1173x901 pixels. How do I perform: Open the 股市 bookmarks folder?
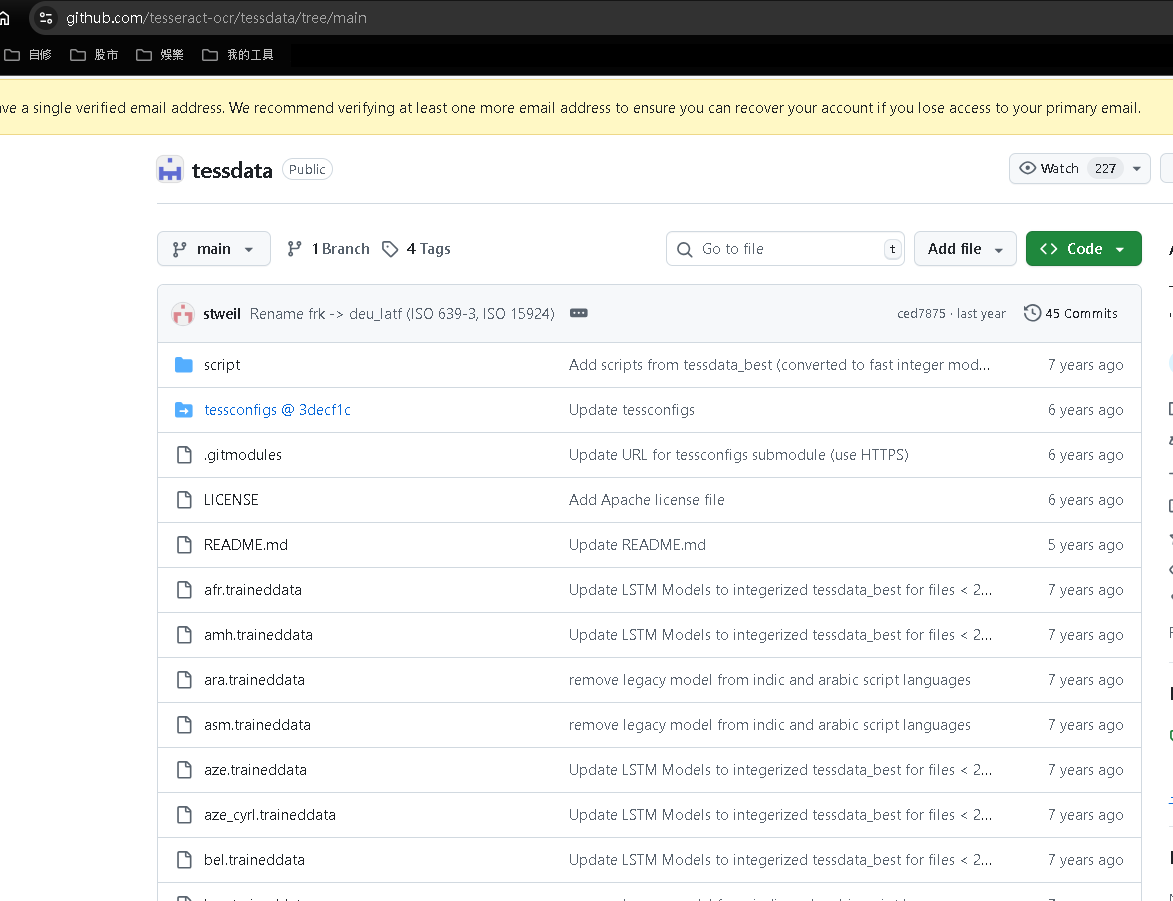point(95,55)
